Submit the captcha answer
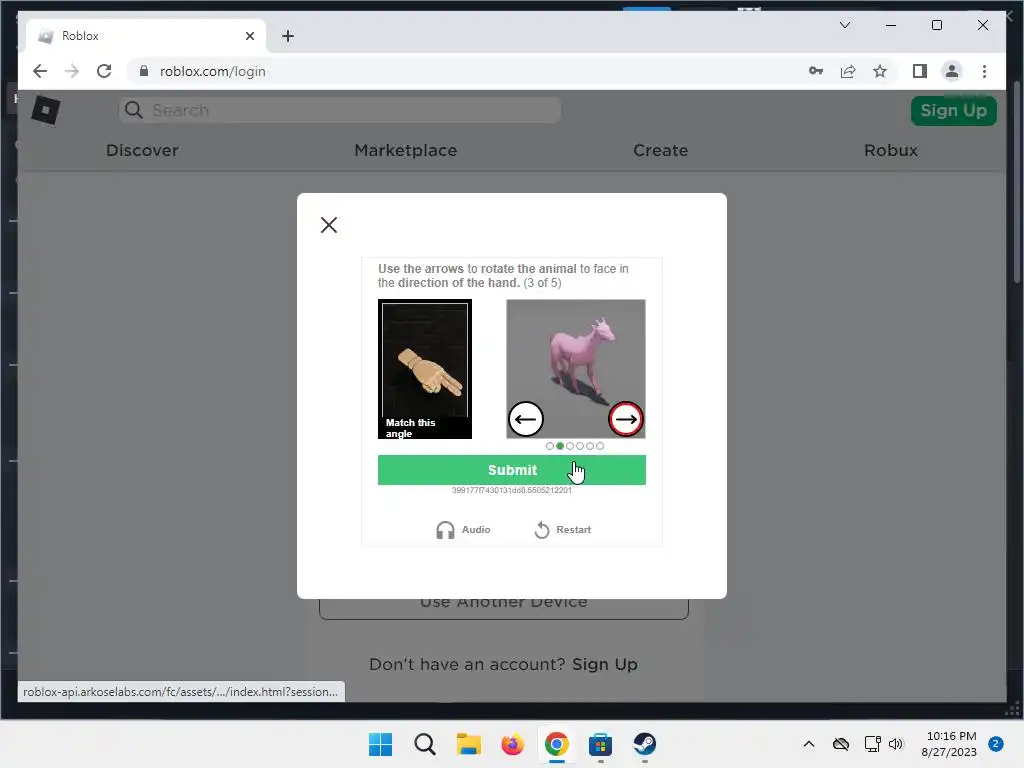 (511, 470)
